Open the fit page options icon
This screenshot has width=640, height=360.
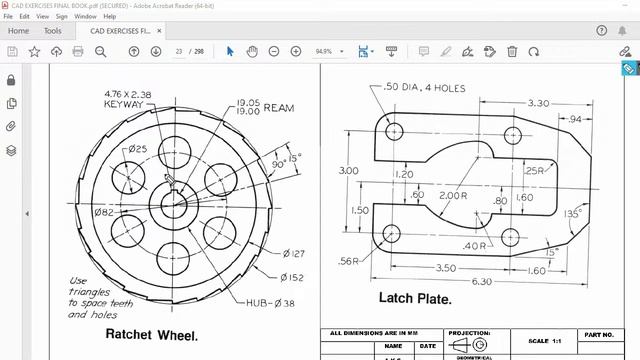(364, 51)
